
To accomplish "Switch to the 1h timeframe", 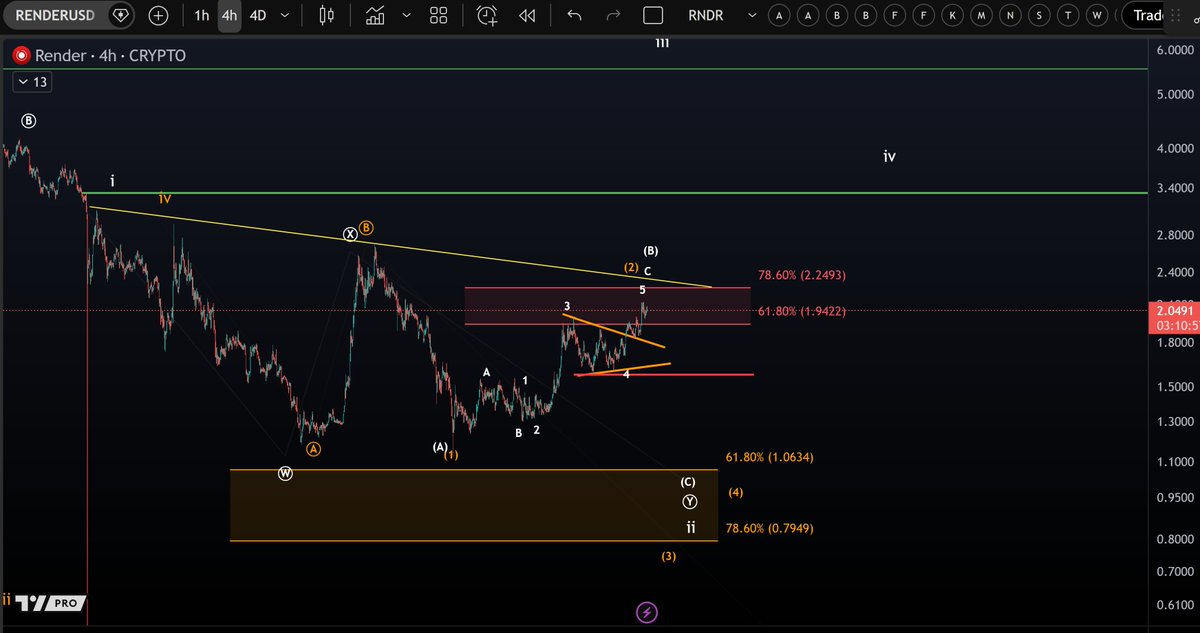I will (202, 16).
